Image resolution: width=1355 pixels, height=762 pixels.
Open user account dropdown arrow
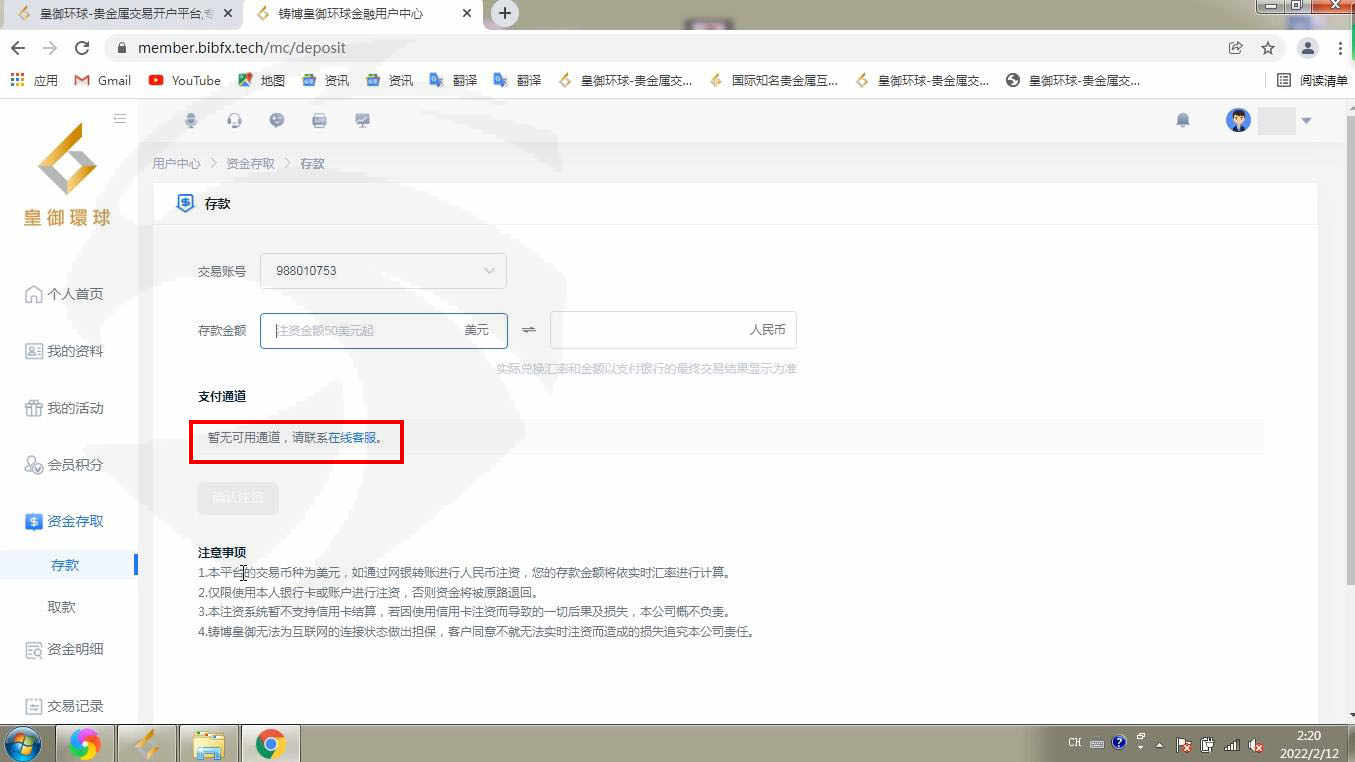(x=1306, y=121)
